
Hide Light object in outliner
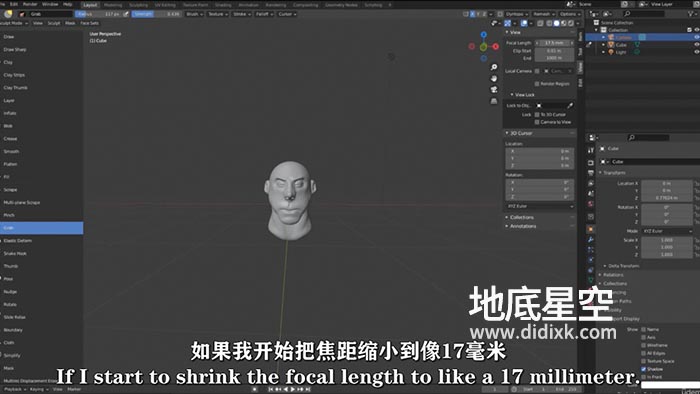point(696,52)
